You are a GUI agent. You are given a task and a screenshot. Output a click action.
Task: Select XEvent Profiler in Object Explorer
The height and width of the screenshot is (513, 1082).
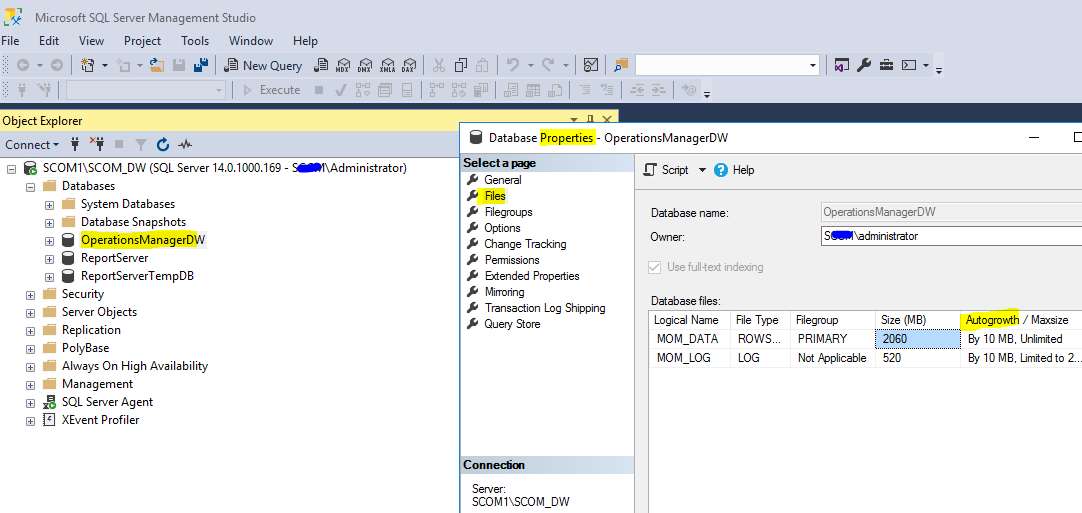coord(100,420)
